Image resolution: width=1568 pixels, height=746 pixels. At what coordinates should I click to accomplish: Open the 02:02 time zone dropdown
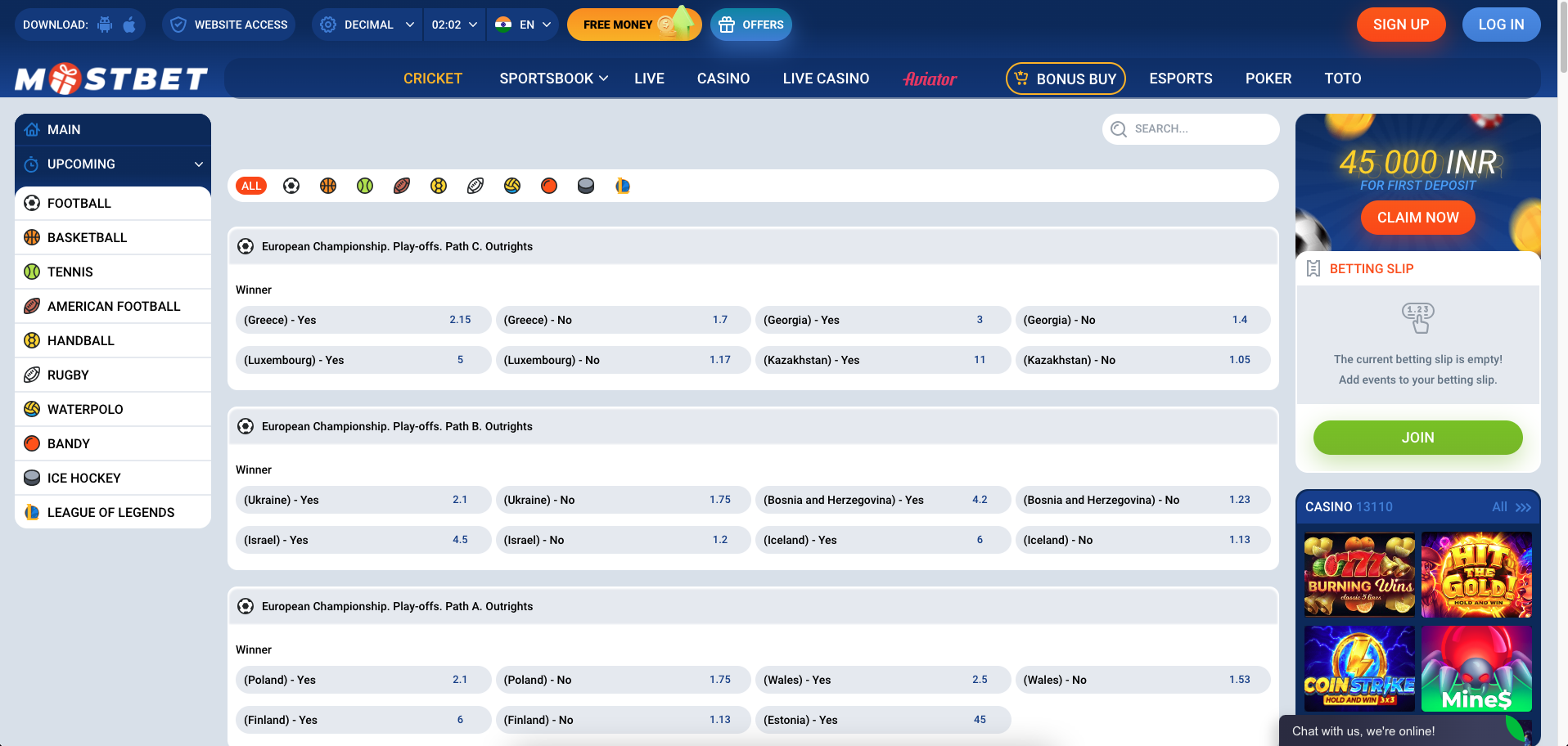(454, 25)
